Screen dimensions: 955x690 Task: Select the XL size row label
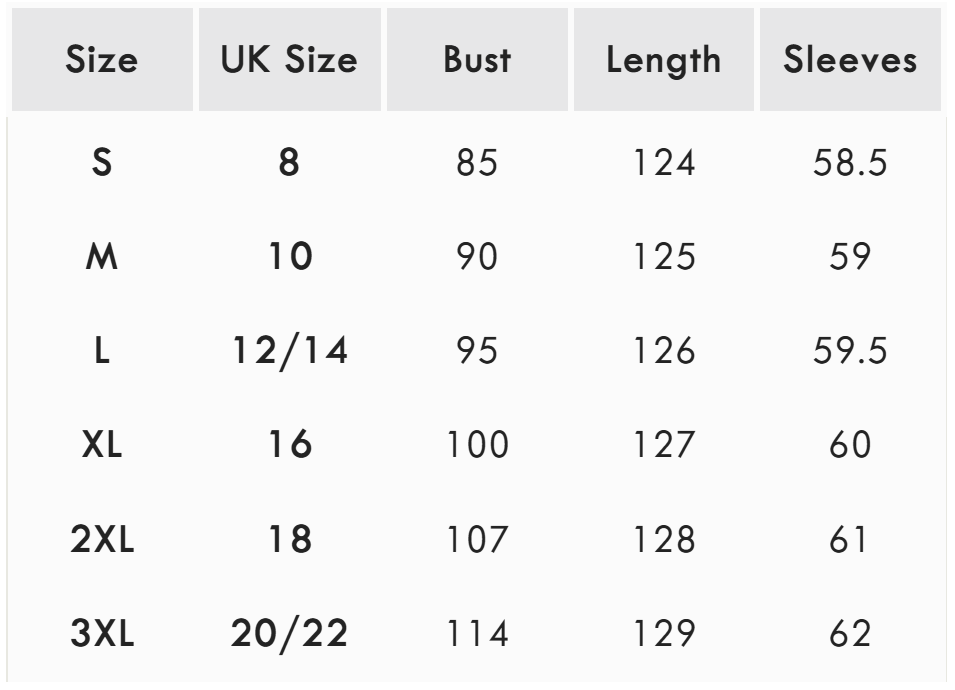[x=101, y=445]
